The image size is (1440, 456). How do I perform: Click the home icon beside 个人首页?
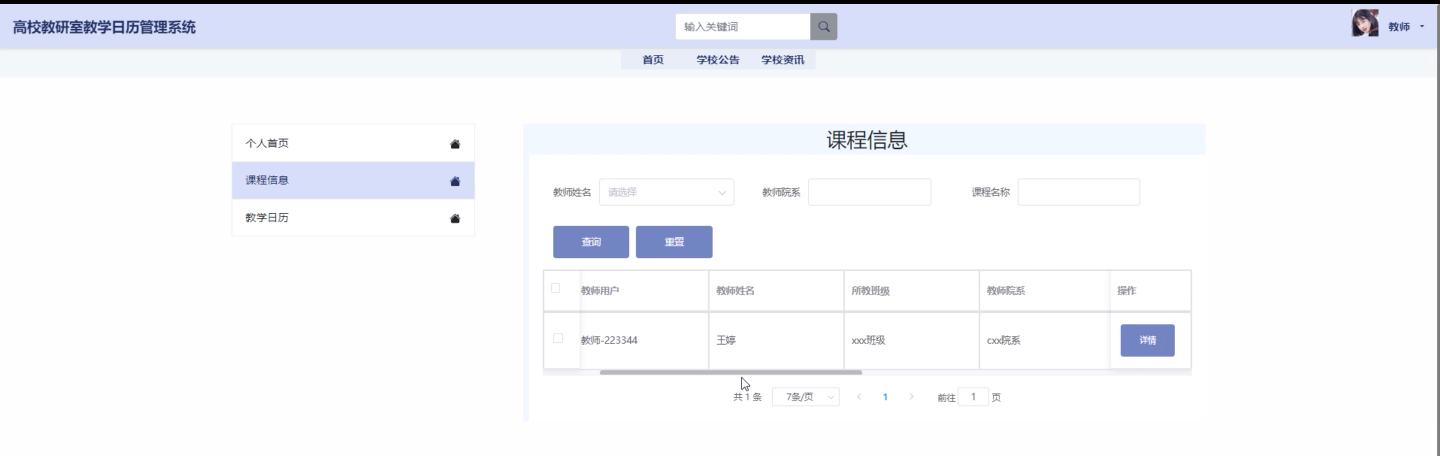click(455, 144)
